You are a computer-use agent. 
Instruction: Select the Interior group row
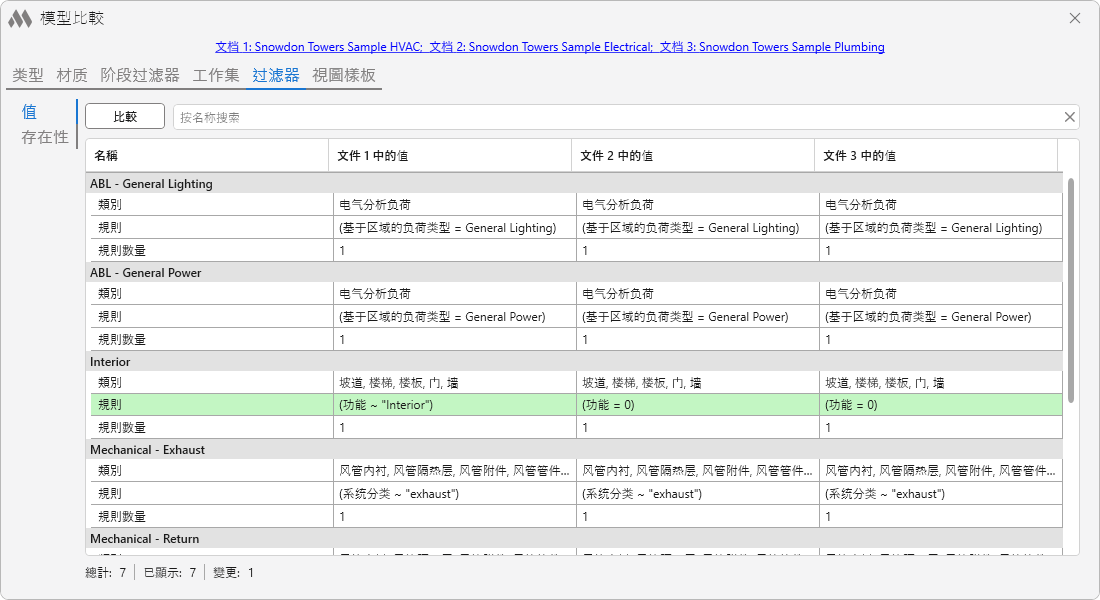[x=574, y=362]
